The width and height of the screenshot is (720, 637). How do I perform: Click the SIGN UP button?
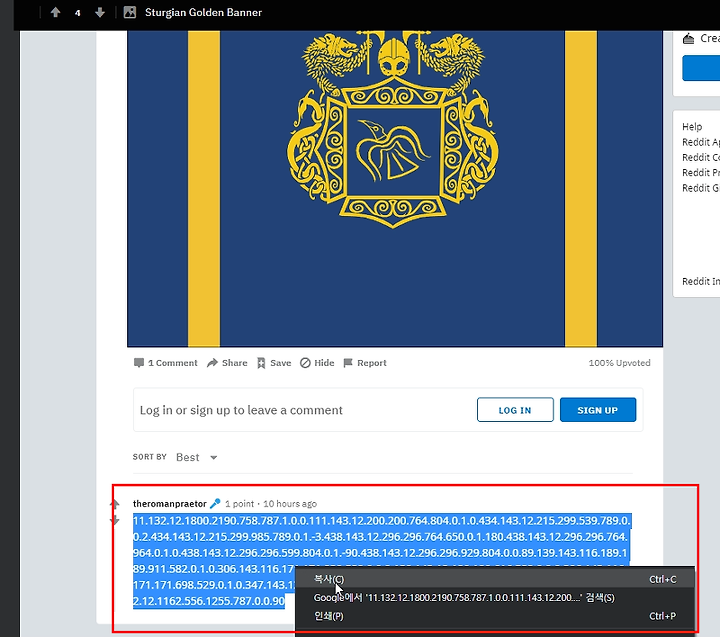coord(598,410)
